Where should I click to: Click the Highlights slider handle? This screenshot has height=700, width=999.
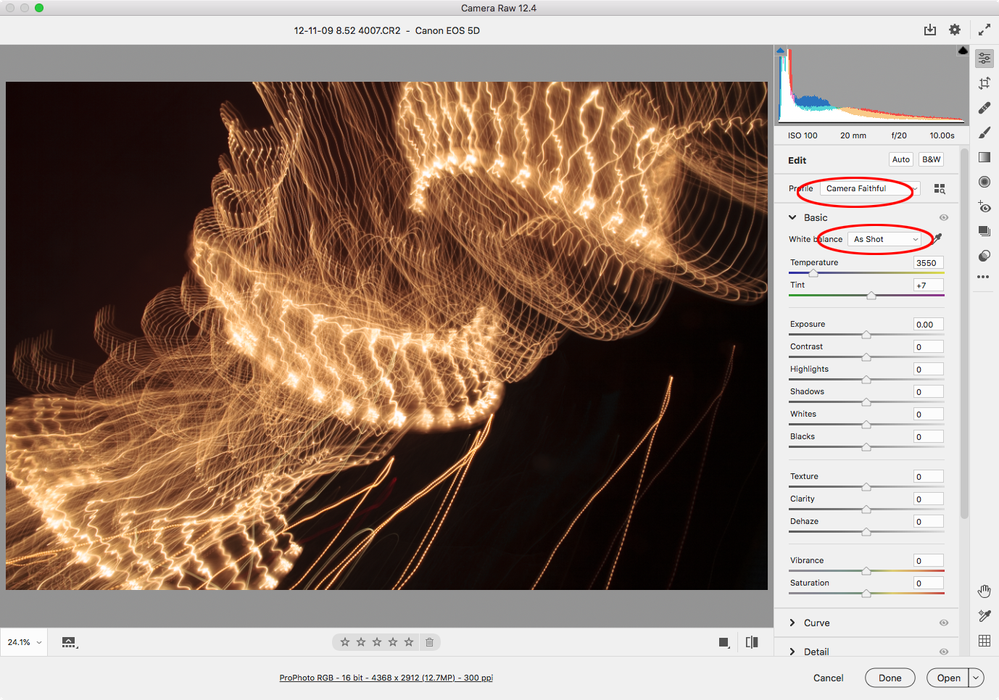coord(866,380)
